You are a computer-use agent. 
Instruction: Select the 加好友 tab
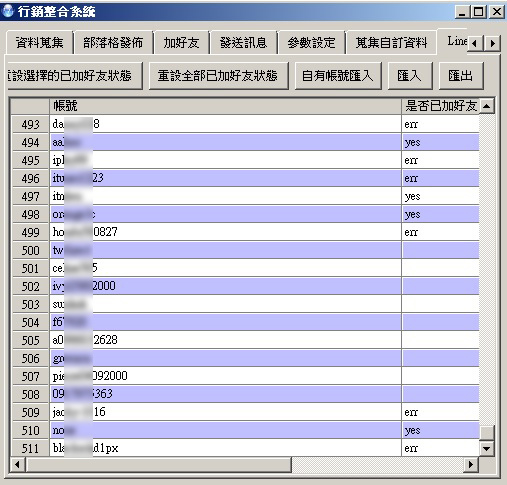[x=181, y=43]
